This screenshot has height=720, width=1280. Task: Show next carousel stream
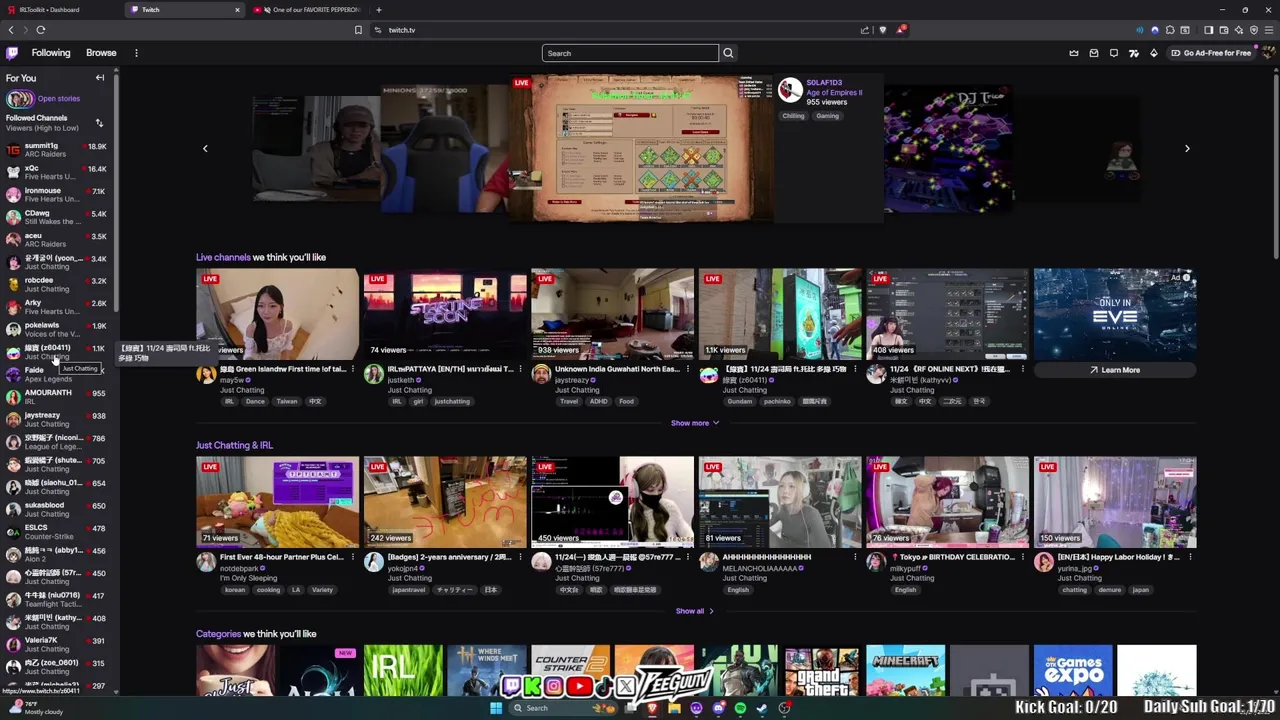[x=1187, y=148]
